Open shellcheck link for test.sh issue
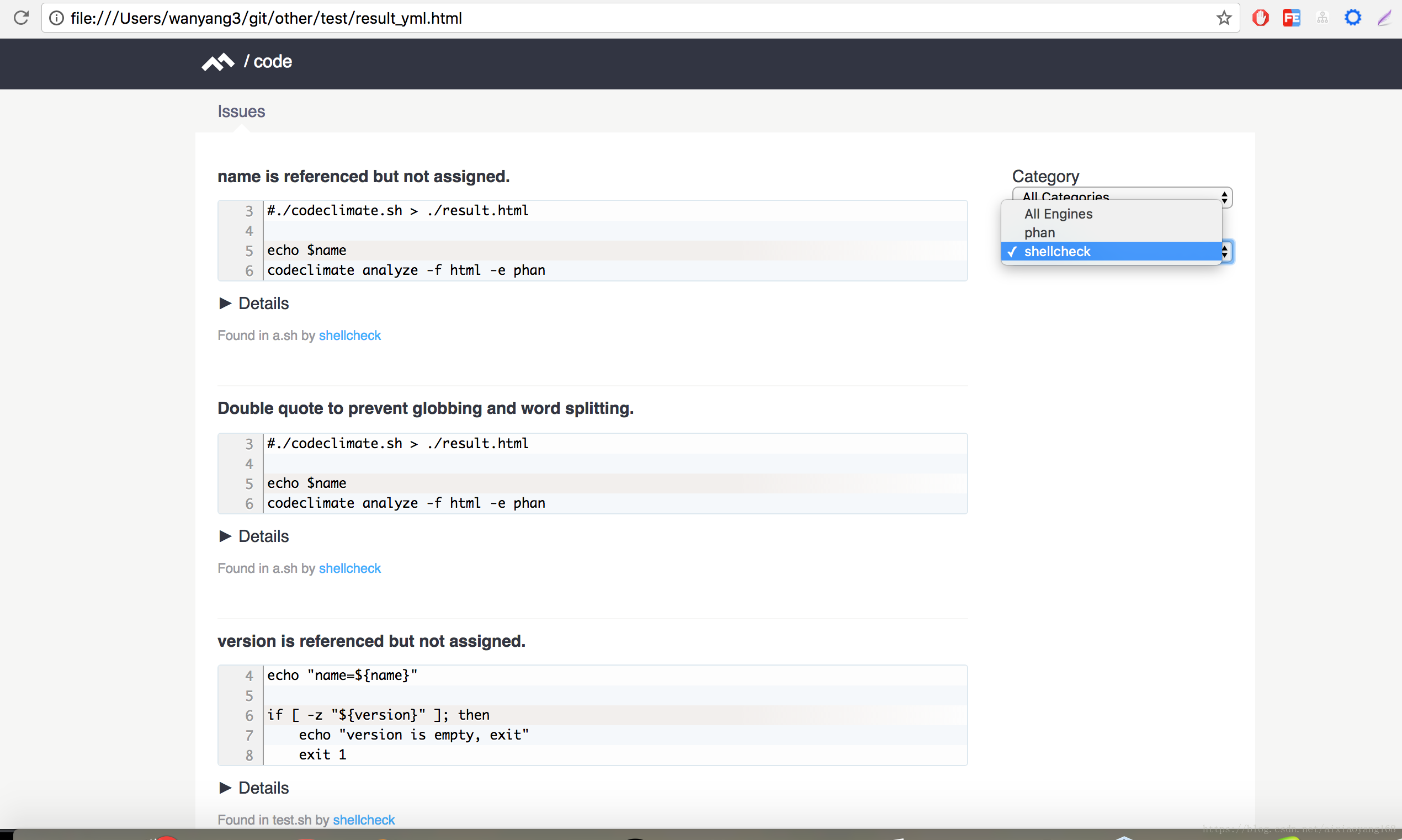 coord(364,820)
